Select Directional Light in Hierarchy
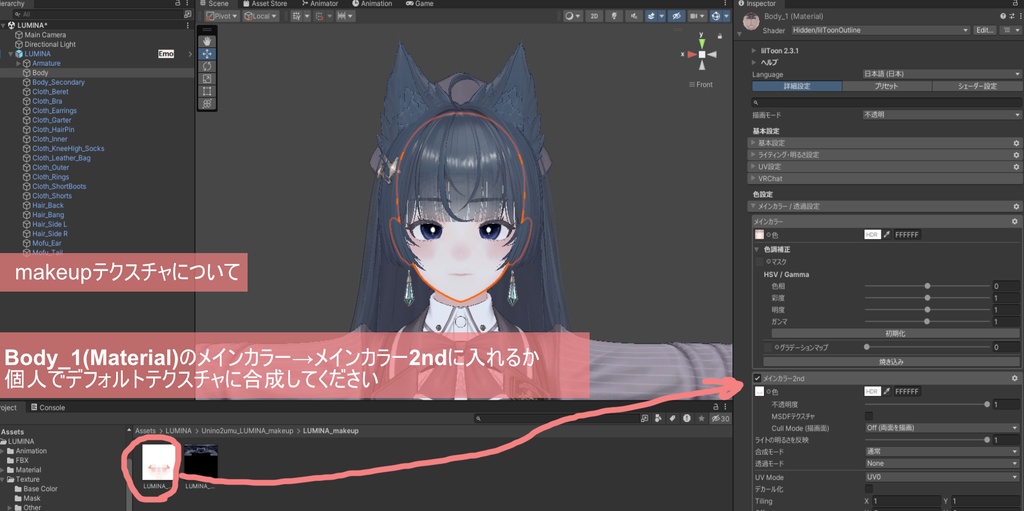 point(50,44)
